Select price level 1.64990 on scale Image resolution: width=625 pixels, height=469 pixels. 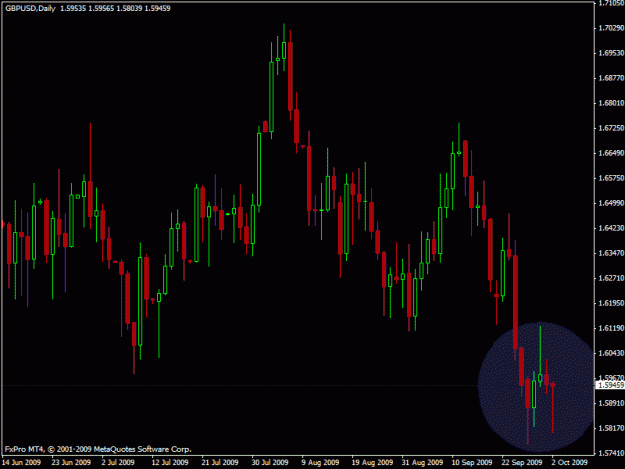[611, 203]
